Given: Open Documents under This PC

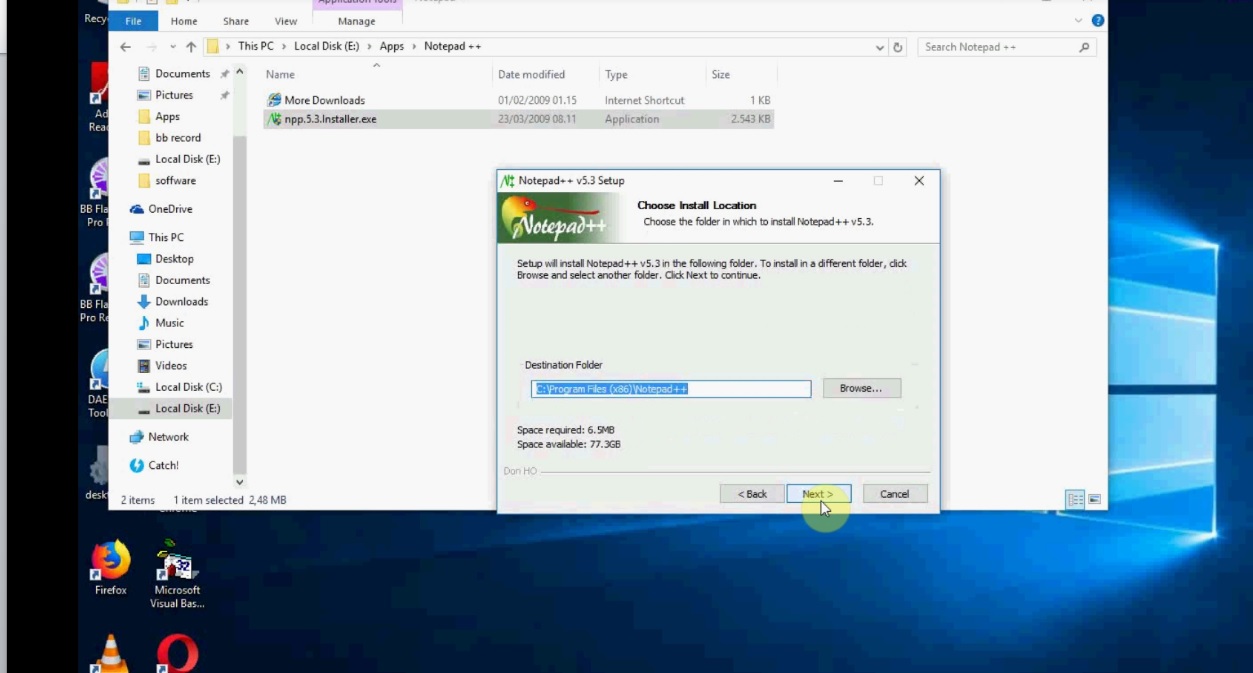Looking at the screenshot, I should pos(182,281).
